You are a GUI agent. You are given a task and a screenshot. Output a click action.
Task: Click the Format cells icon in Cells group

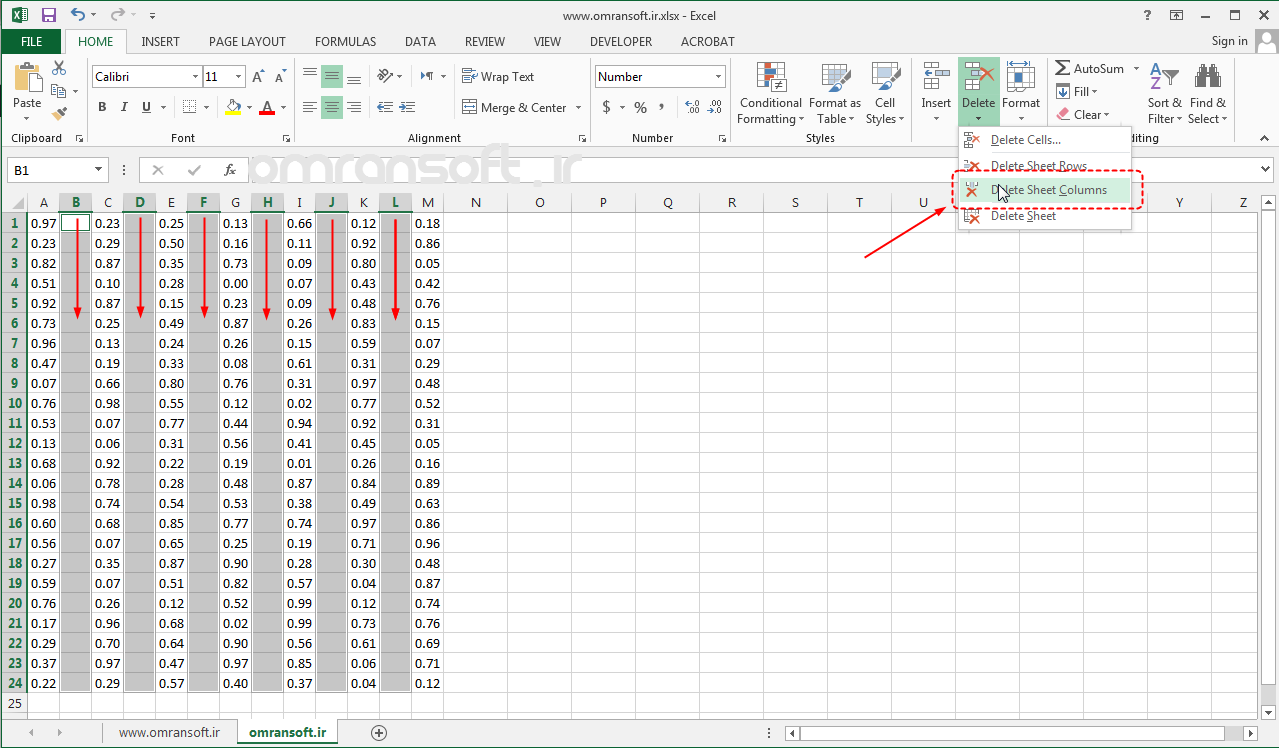[x=1021, y=77]
